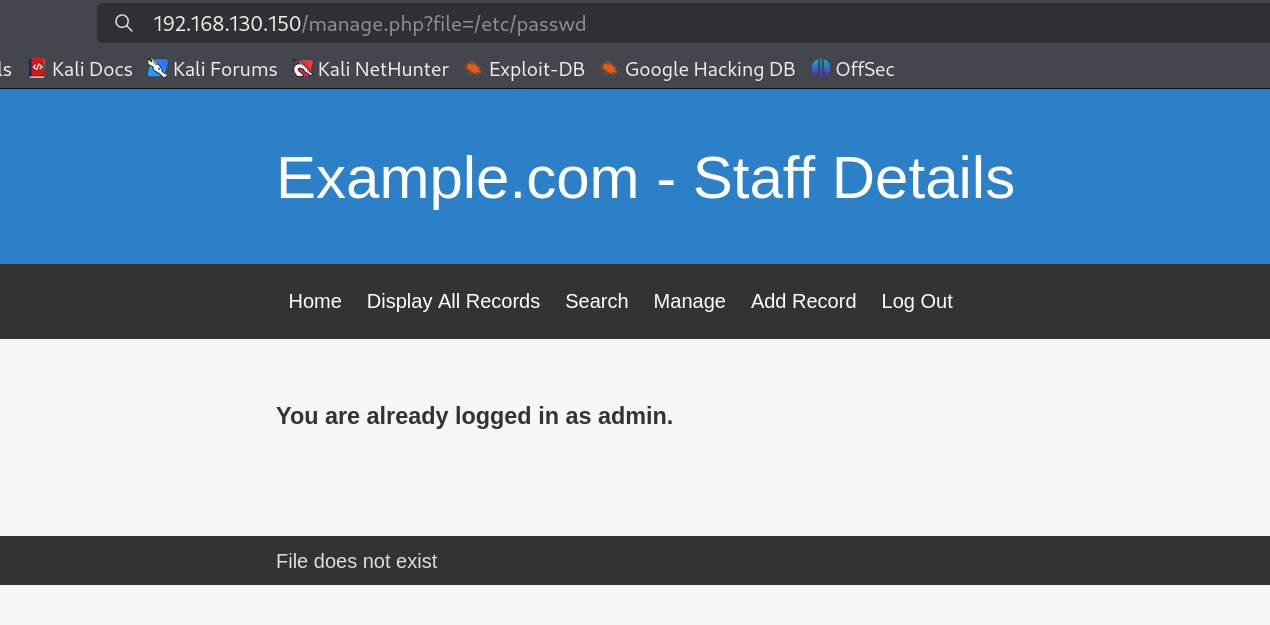Click the 'You are already logged in' message
The image size is (1270, 625).
tap(474, 416)
